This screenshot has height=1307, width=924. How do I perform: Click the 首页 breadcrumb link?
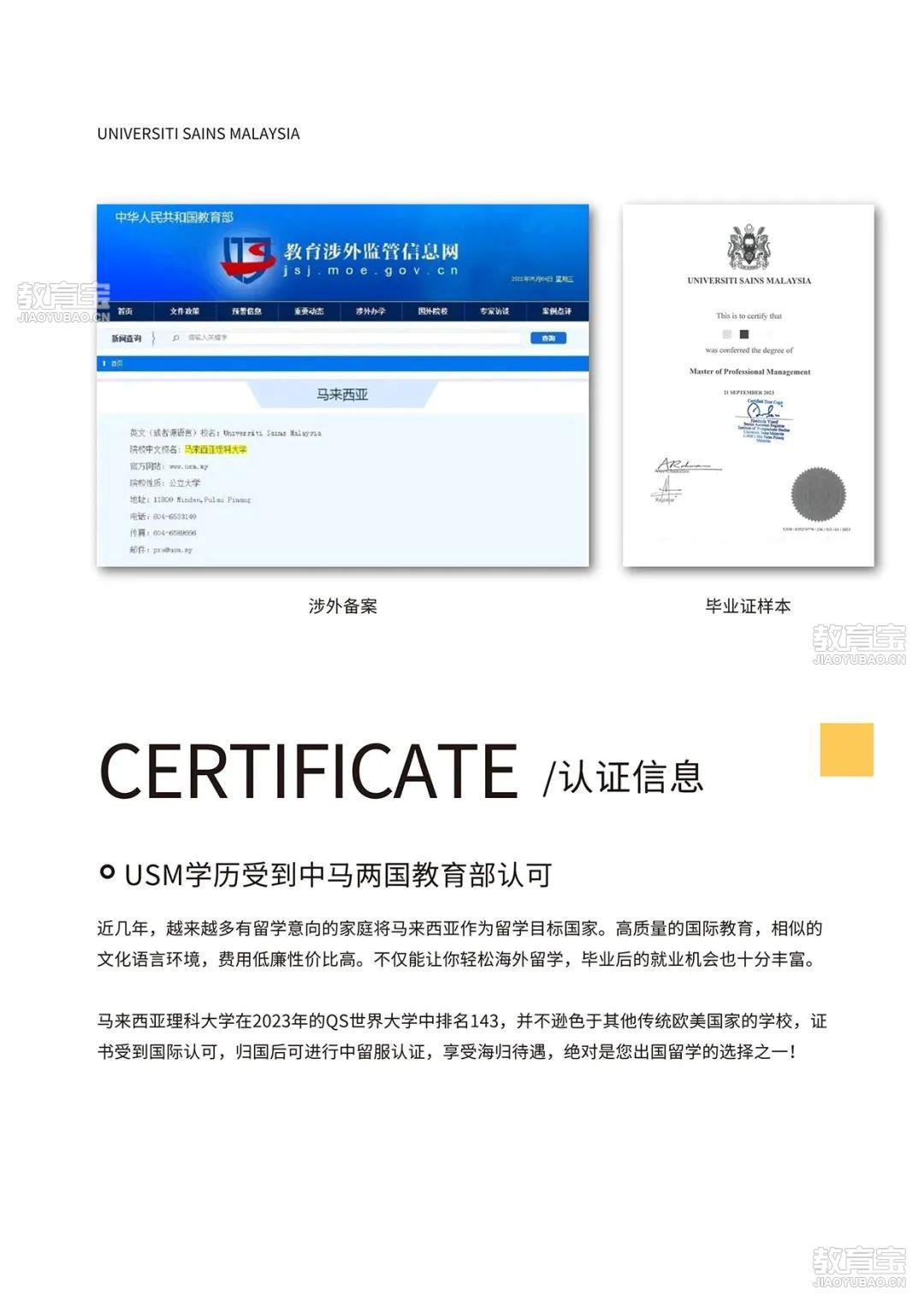coord(117,364)
